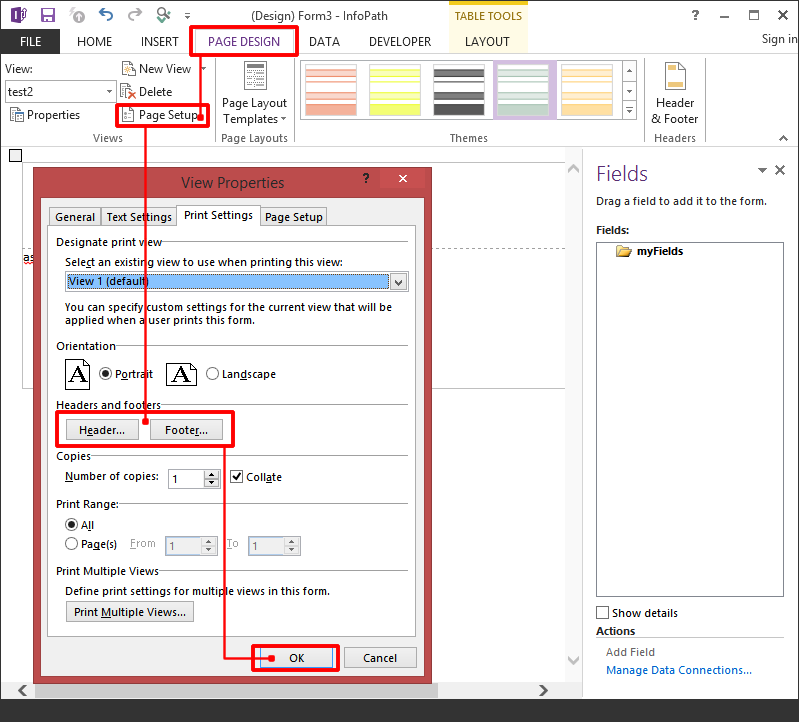Image resolution: width=799 pixels, height=722 pixels.
Task: Select All print range
Action: 71,525
